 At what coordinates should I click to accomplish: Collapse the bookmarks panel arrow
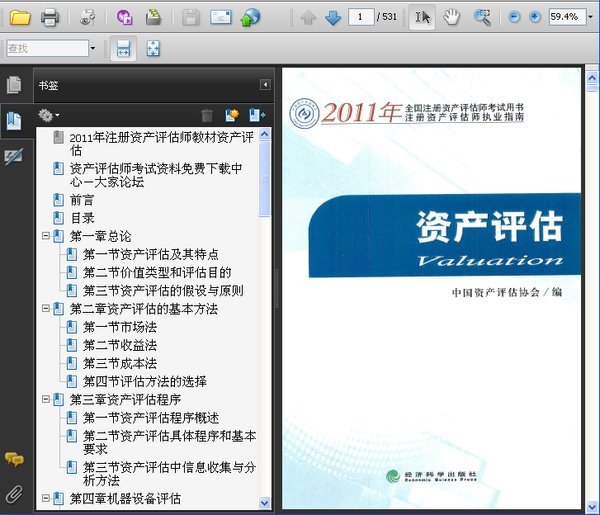coord(265,85)
